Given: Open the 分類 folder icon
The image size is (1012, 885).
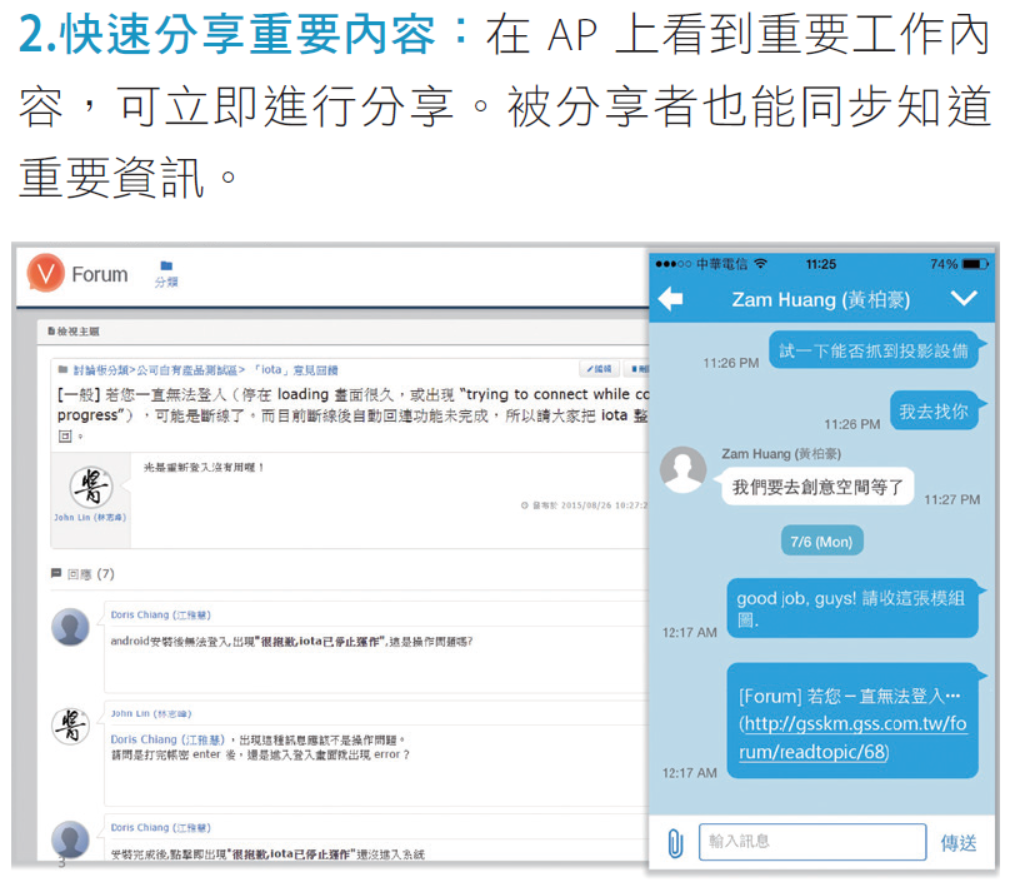Looking at the screenshot, I should (166, 267).
